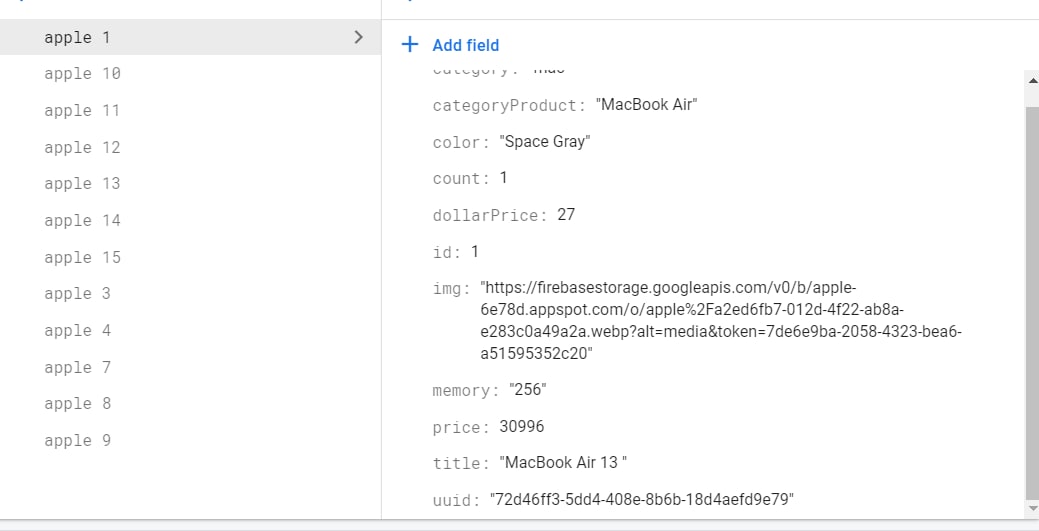Click the scrollbar up arrow in fields panel

[x=1032, y=80]
